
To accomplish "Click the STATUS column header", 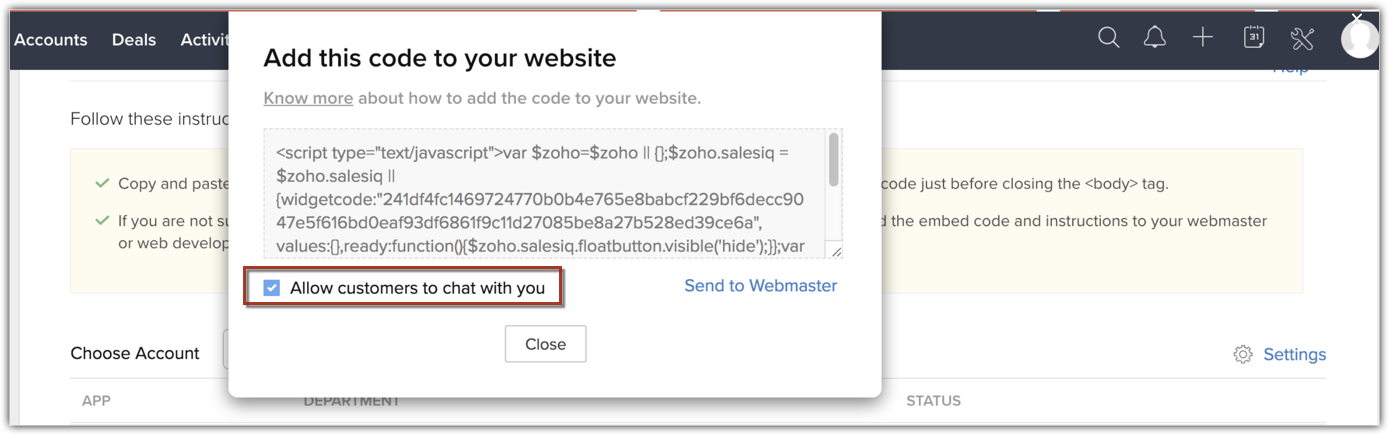I will (933, 401).
